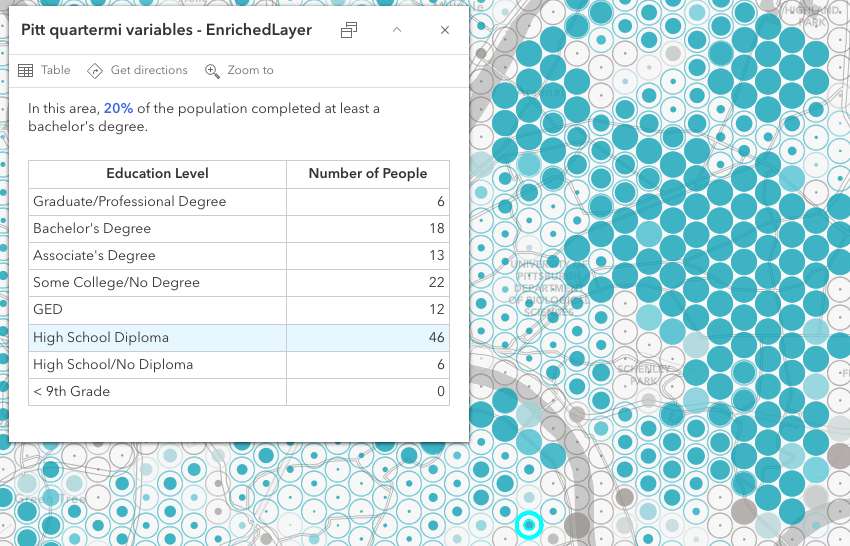
Task: Click the Education Level column header
Action: [x=157, y=173]
